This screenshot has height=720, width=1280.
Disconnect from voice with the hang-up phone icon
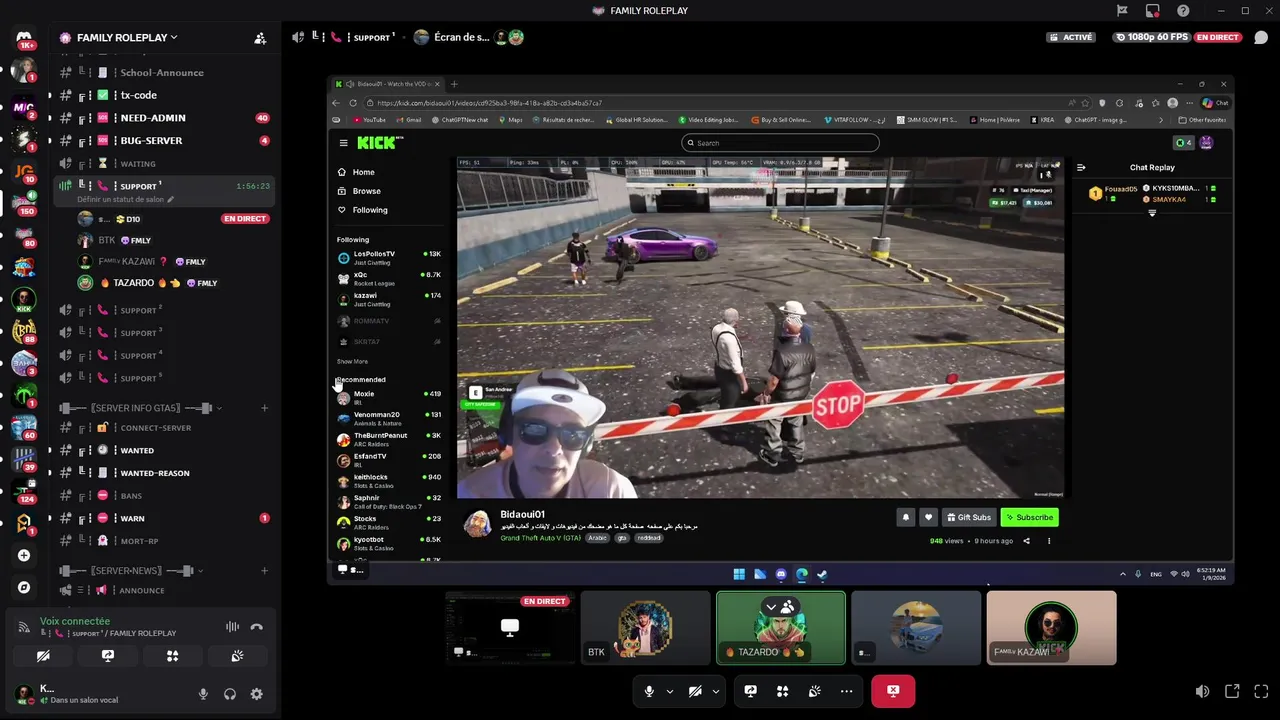pyautogui.click(x=256, y=627)
